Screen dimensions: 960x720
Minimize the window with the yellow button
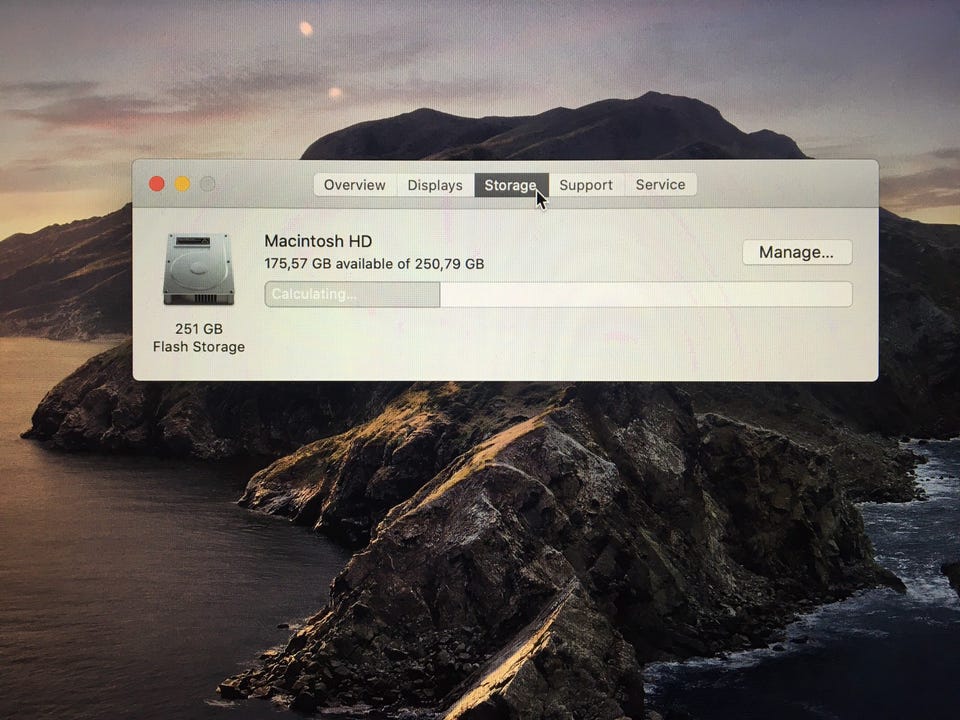point(182,184)
